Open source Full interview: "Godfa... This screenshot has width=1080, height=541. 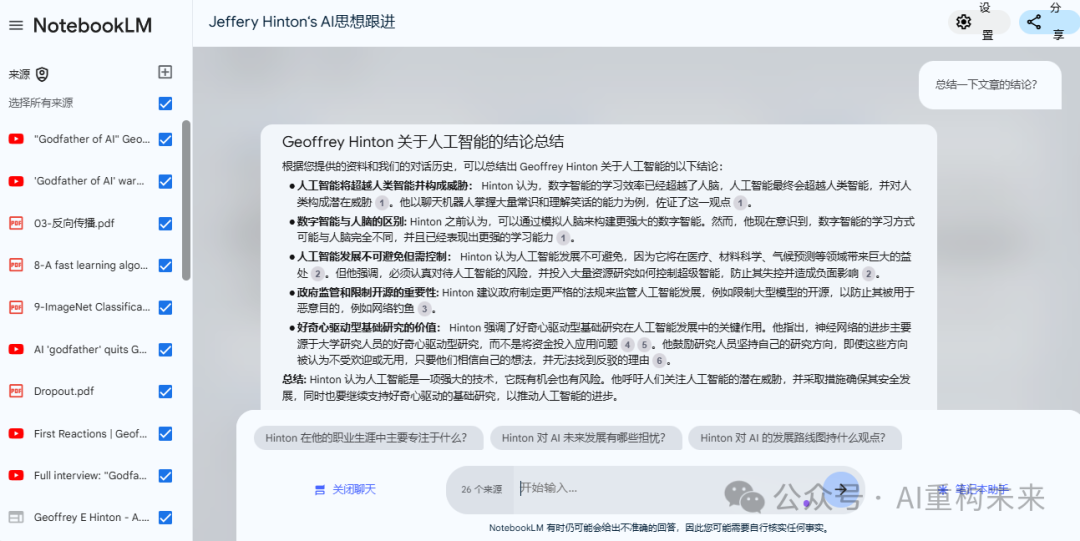point(92,476)
